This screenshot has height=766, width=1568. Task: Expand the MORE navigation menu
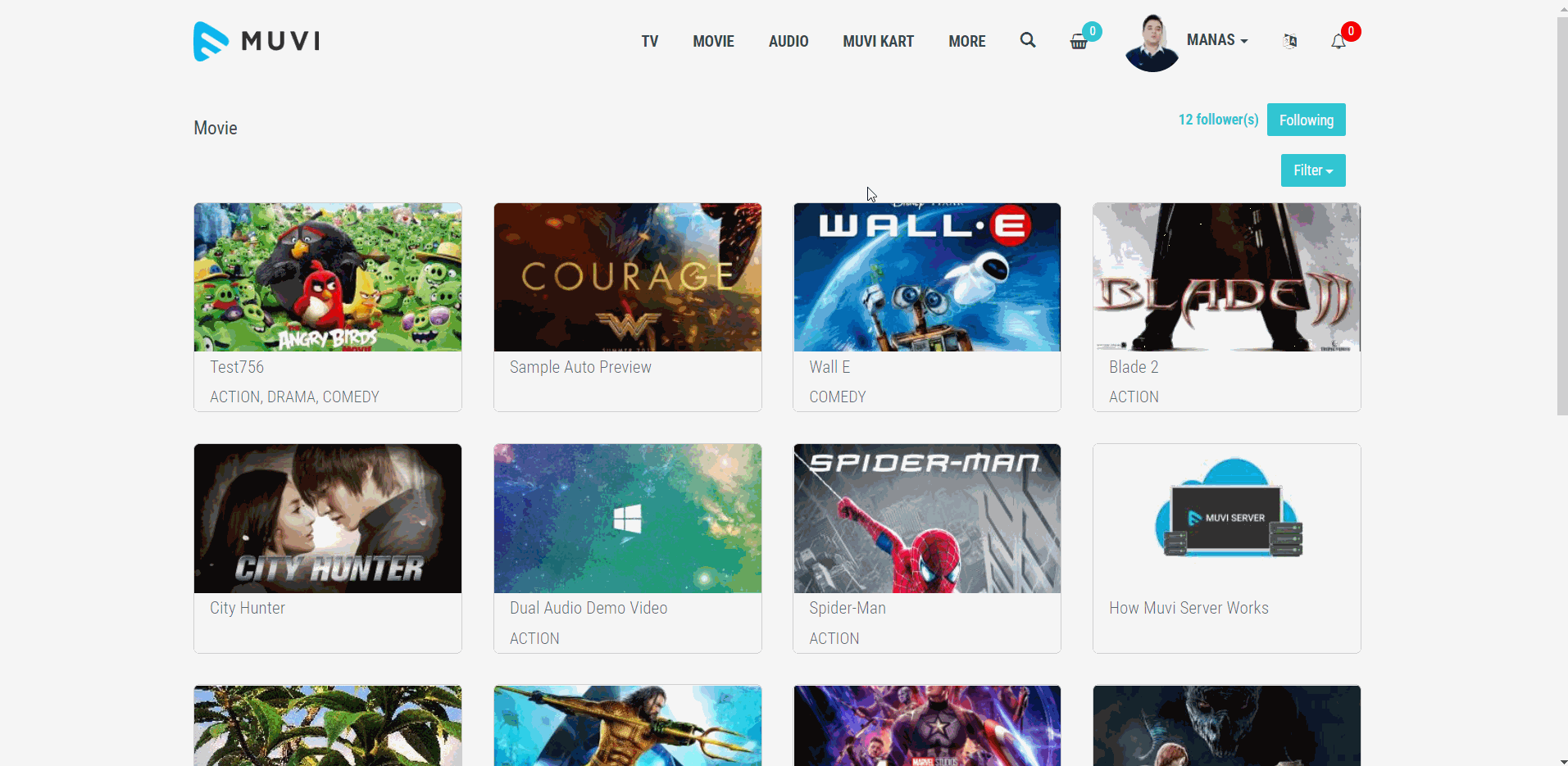tap(966, 41)
